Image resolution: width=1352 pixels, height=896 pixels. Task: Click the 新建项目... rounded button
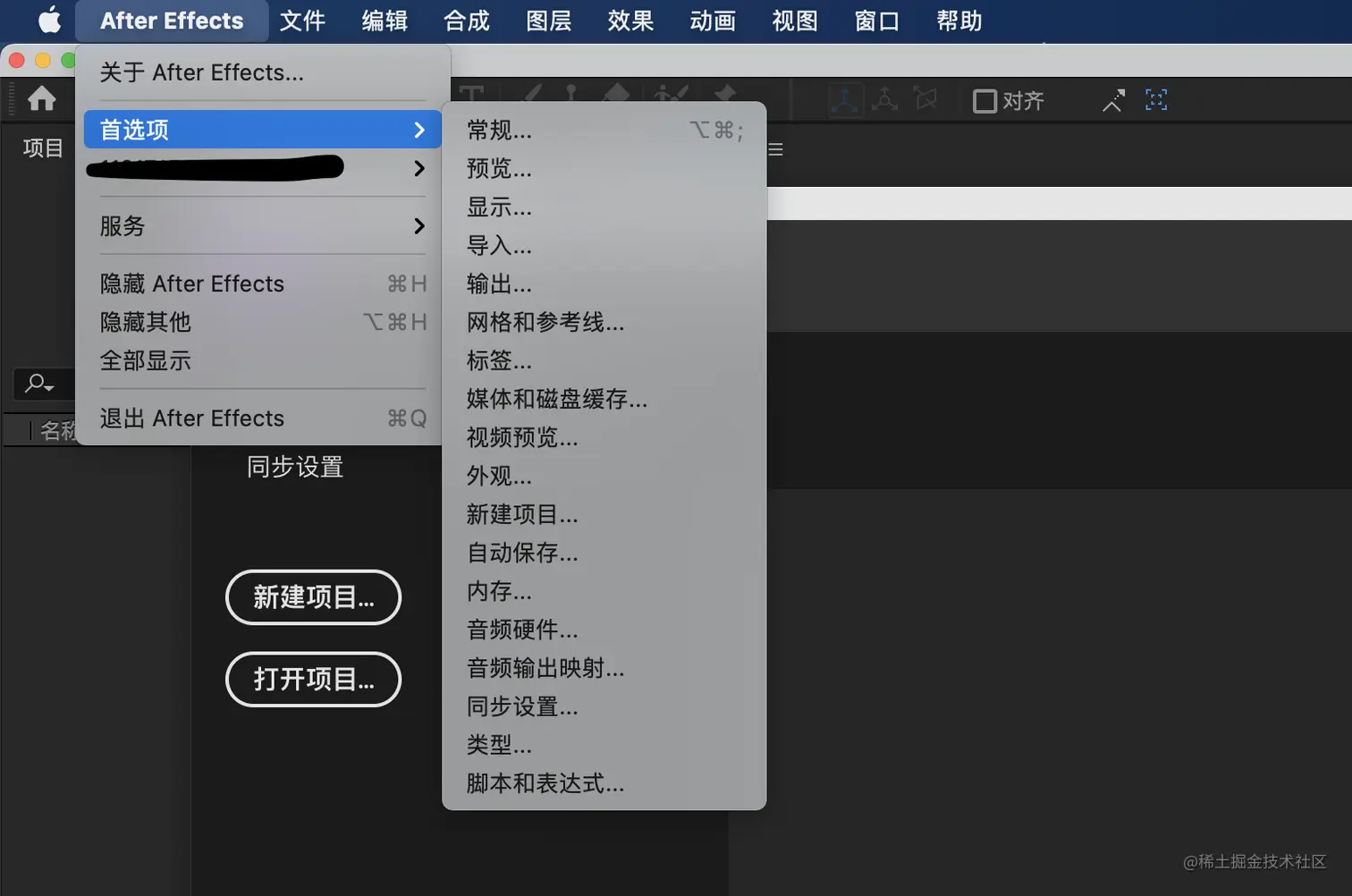pos(313,597)
